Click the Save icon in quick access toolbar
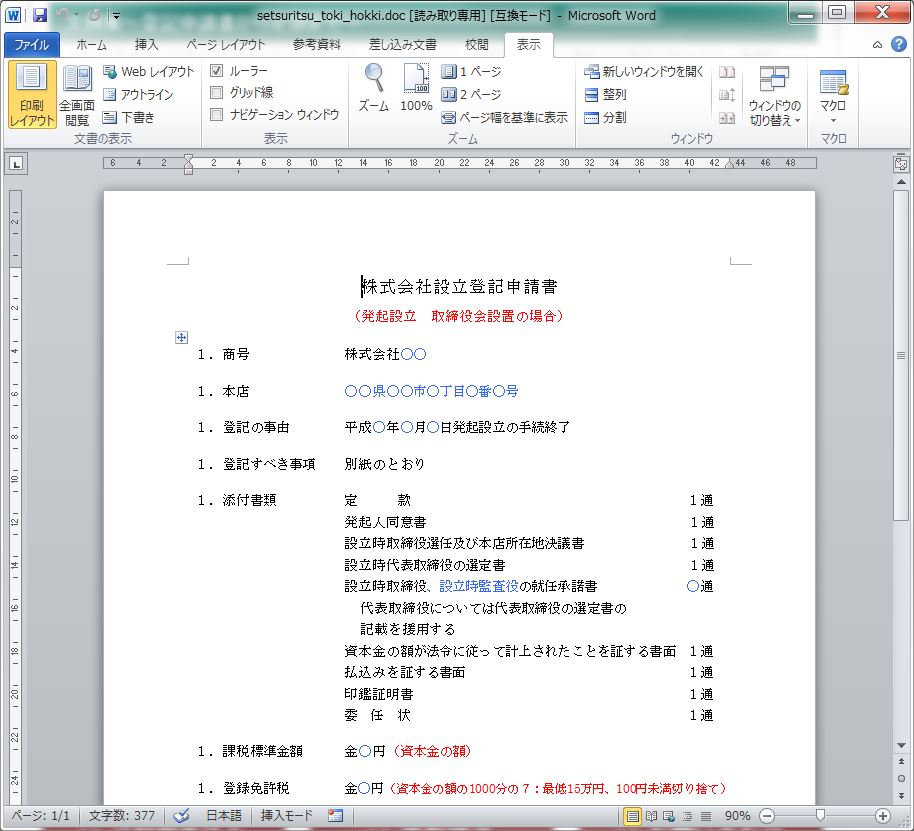The image size is (914, 831). (x=40, y=15)
